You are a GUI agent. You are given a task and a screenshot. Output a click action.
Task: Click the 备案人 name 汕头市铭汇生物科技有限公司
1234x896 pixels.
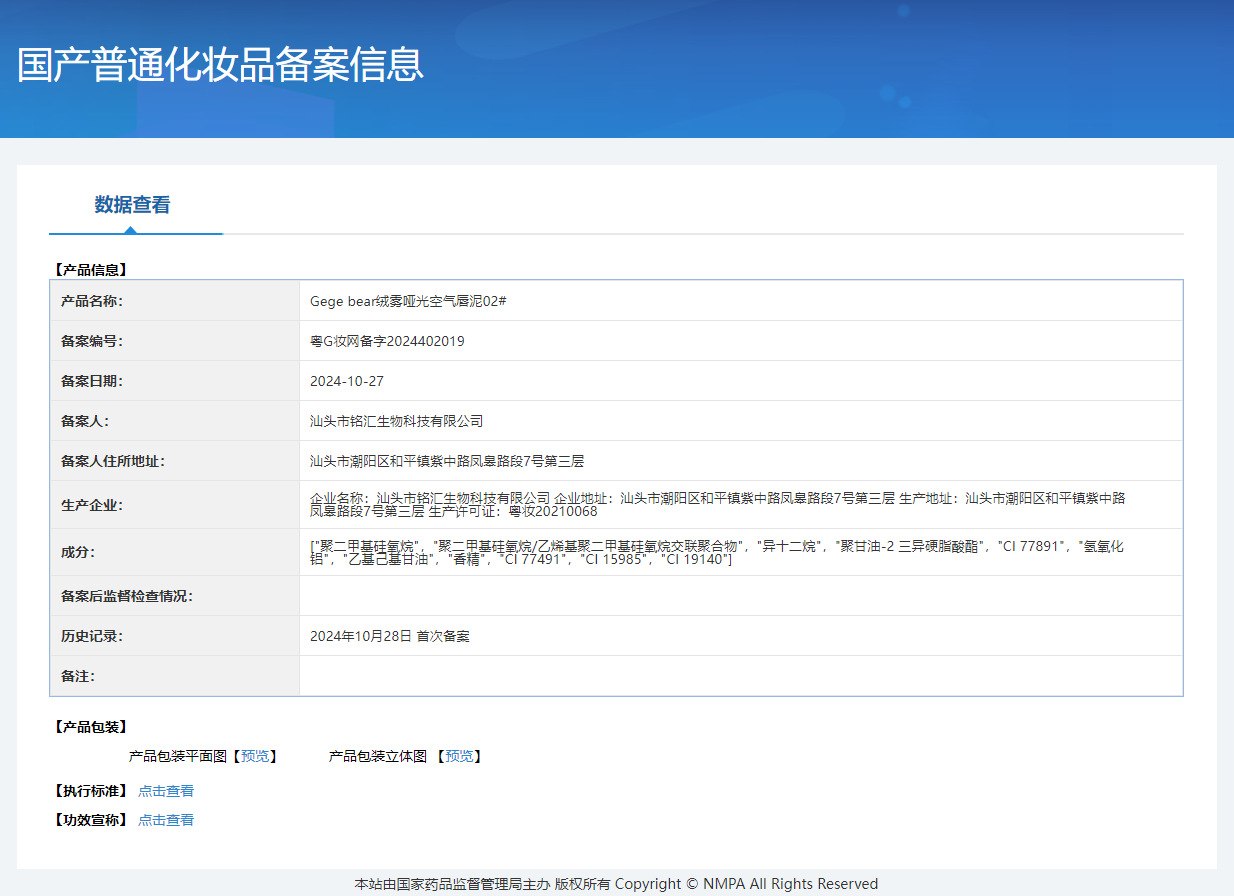click(x=395, y=420)
